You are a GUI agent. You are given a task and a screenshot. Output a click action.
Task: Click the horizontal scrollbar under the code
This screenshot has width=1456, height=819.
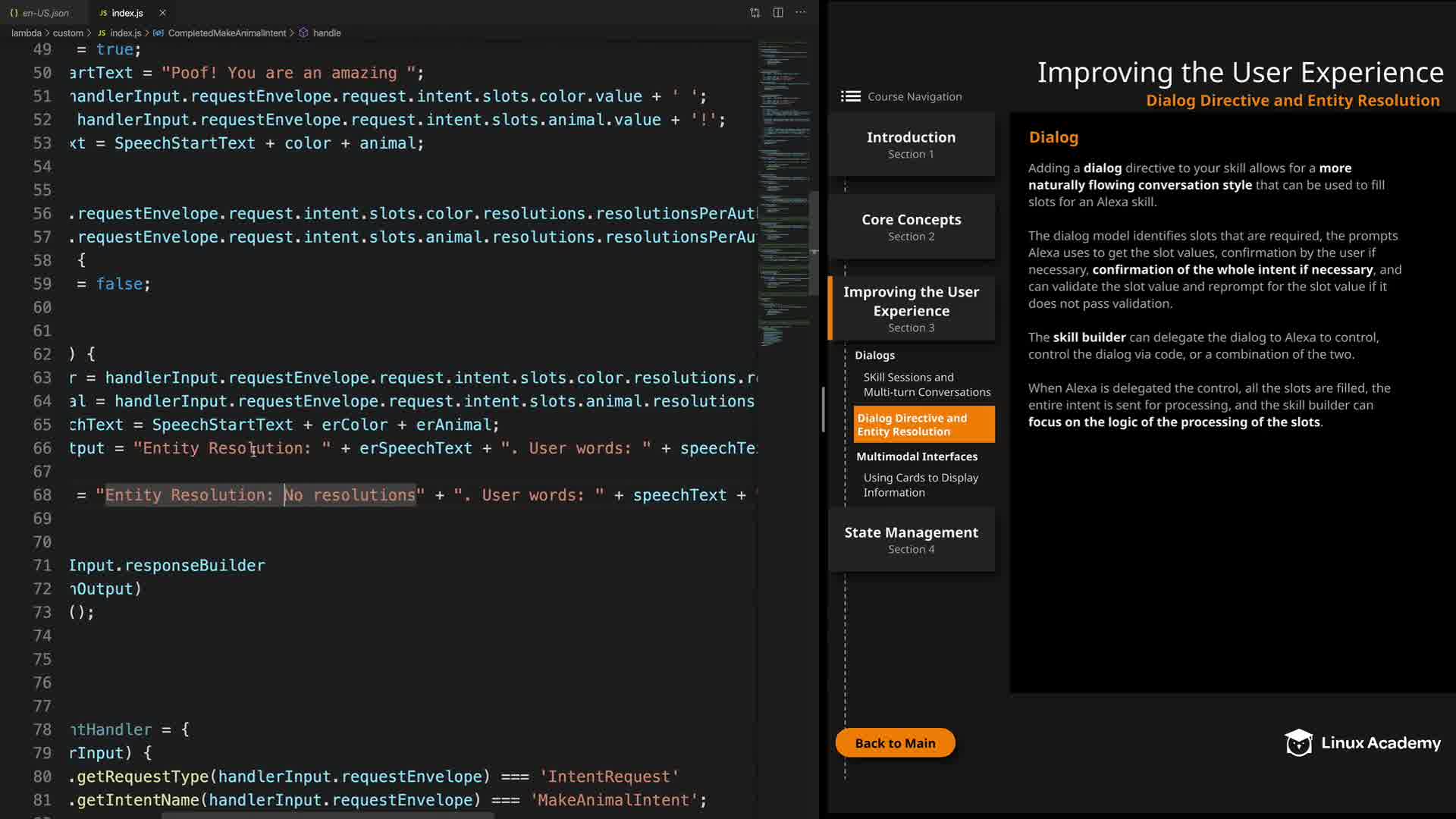click(328, 815)
